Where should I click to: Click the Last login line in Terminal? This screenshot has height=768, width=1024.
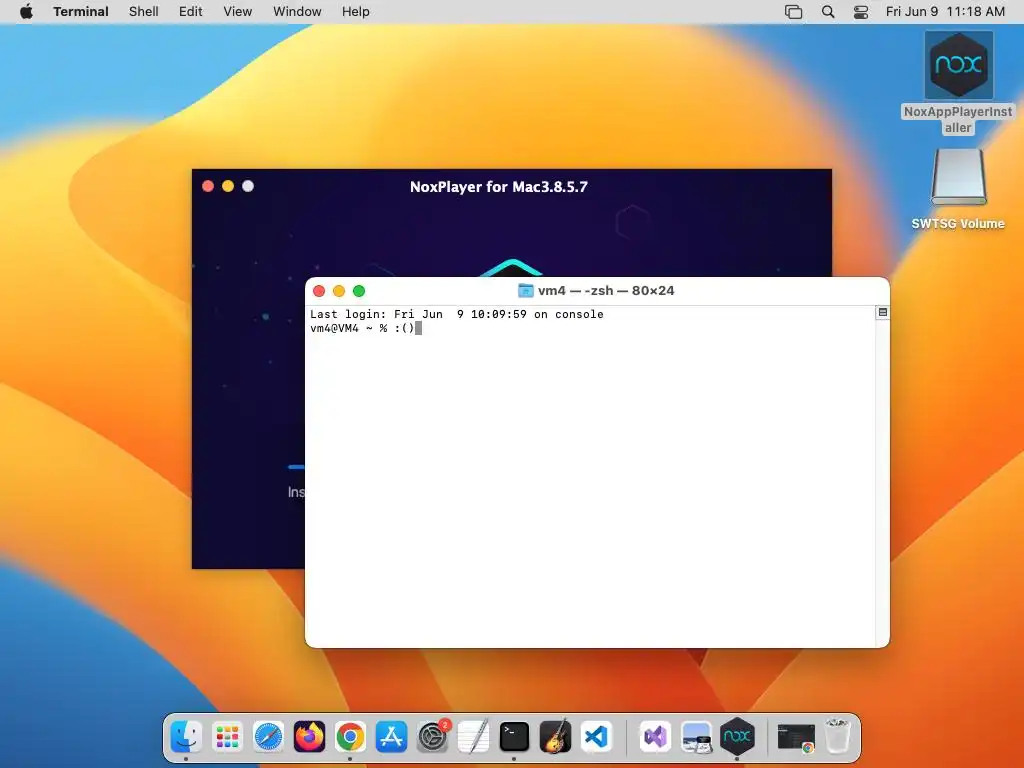click(x=456, y=314)
